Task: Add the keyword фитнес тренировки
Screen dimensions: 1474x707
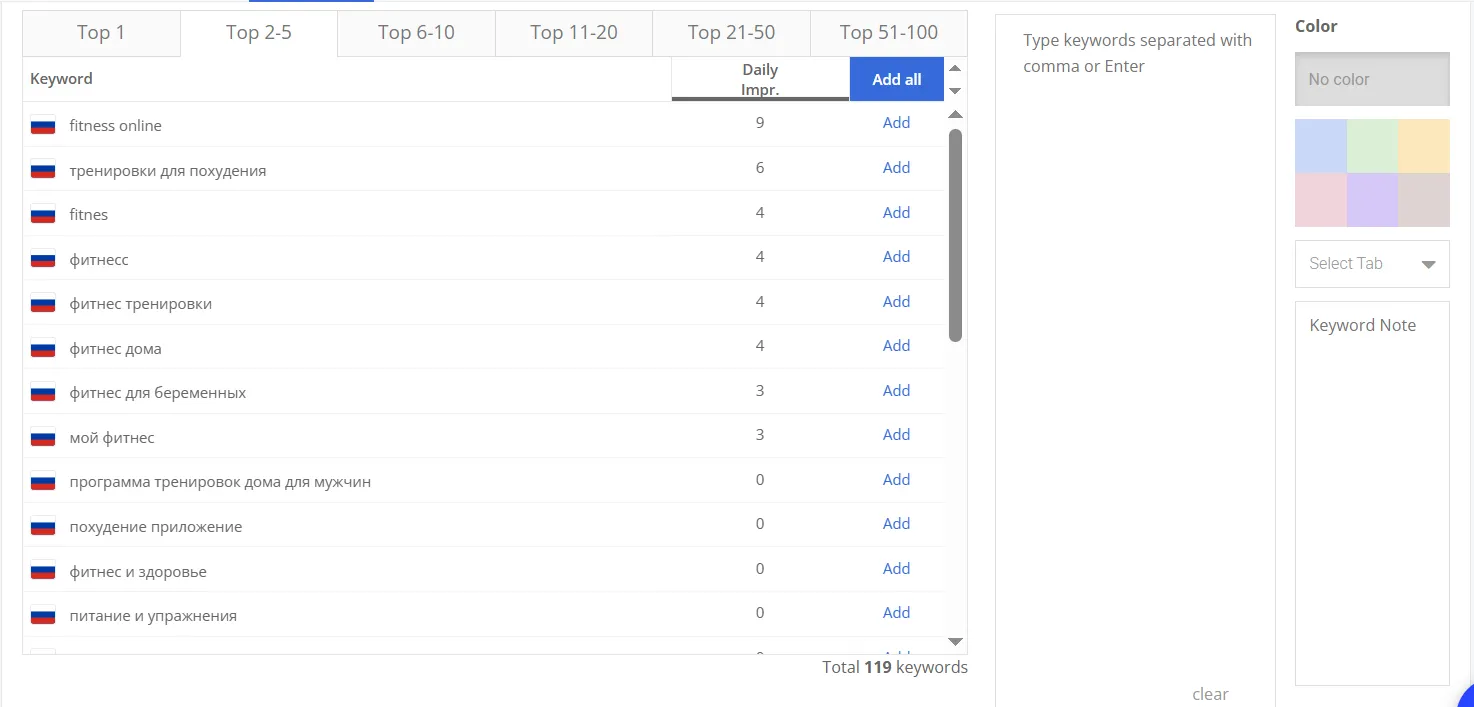Action: (896, 301)
